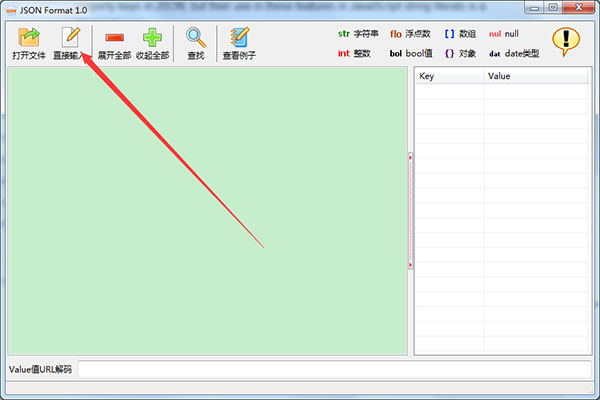Open a file with 打开文件
Viewport: 600px width, 400px height.
(29, 44)
